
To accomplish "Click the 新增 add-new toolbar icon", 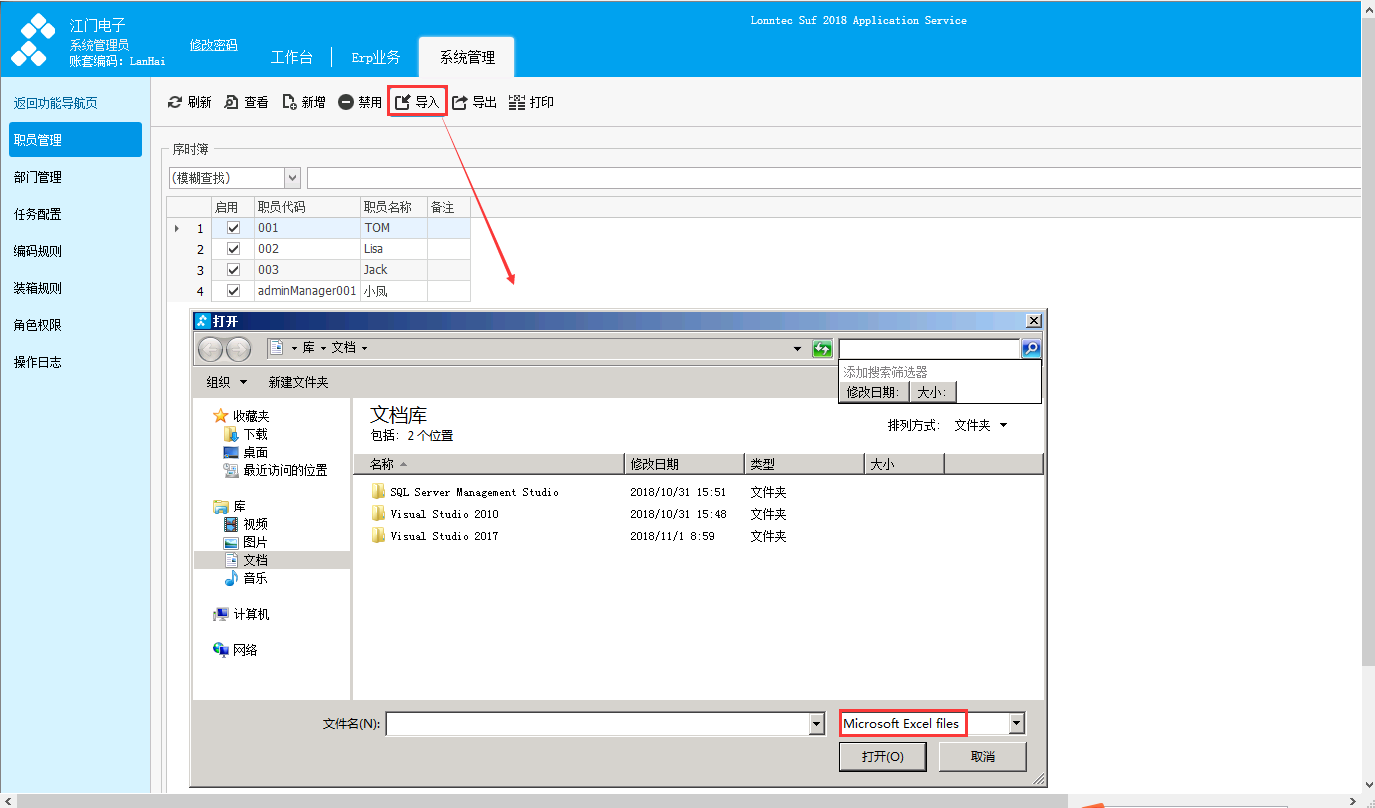I will tap(289, 102).
